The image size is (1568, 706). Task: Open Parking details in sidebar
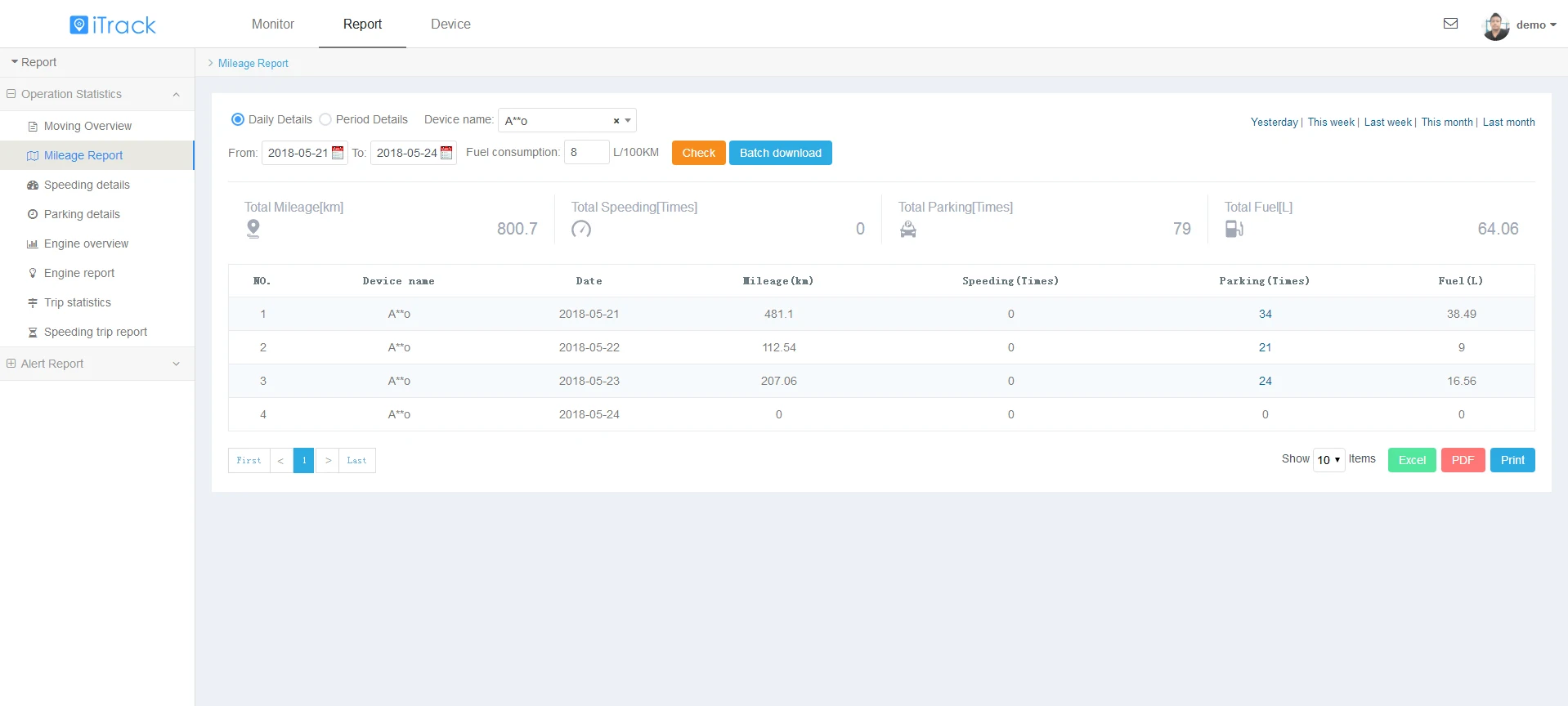[x=97, y=214]
